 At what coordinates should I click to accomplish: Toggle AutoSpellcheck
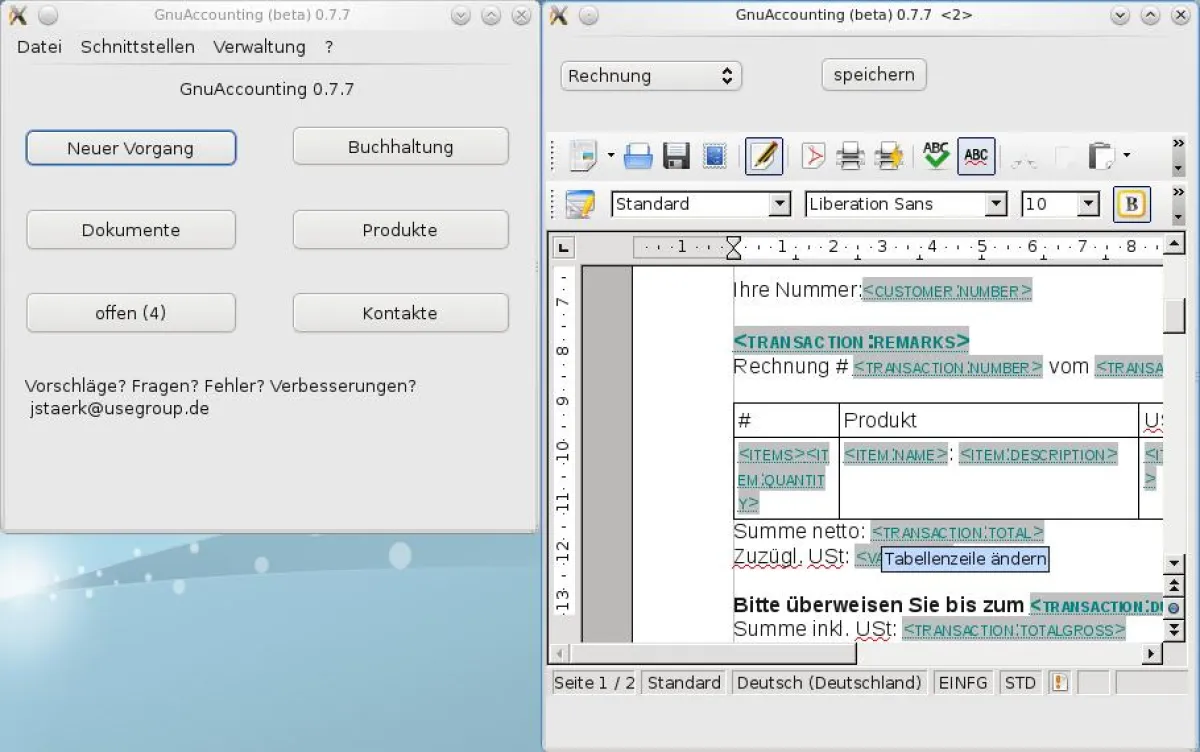click(976, 156)
